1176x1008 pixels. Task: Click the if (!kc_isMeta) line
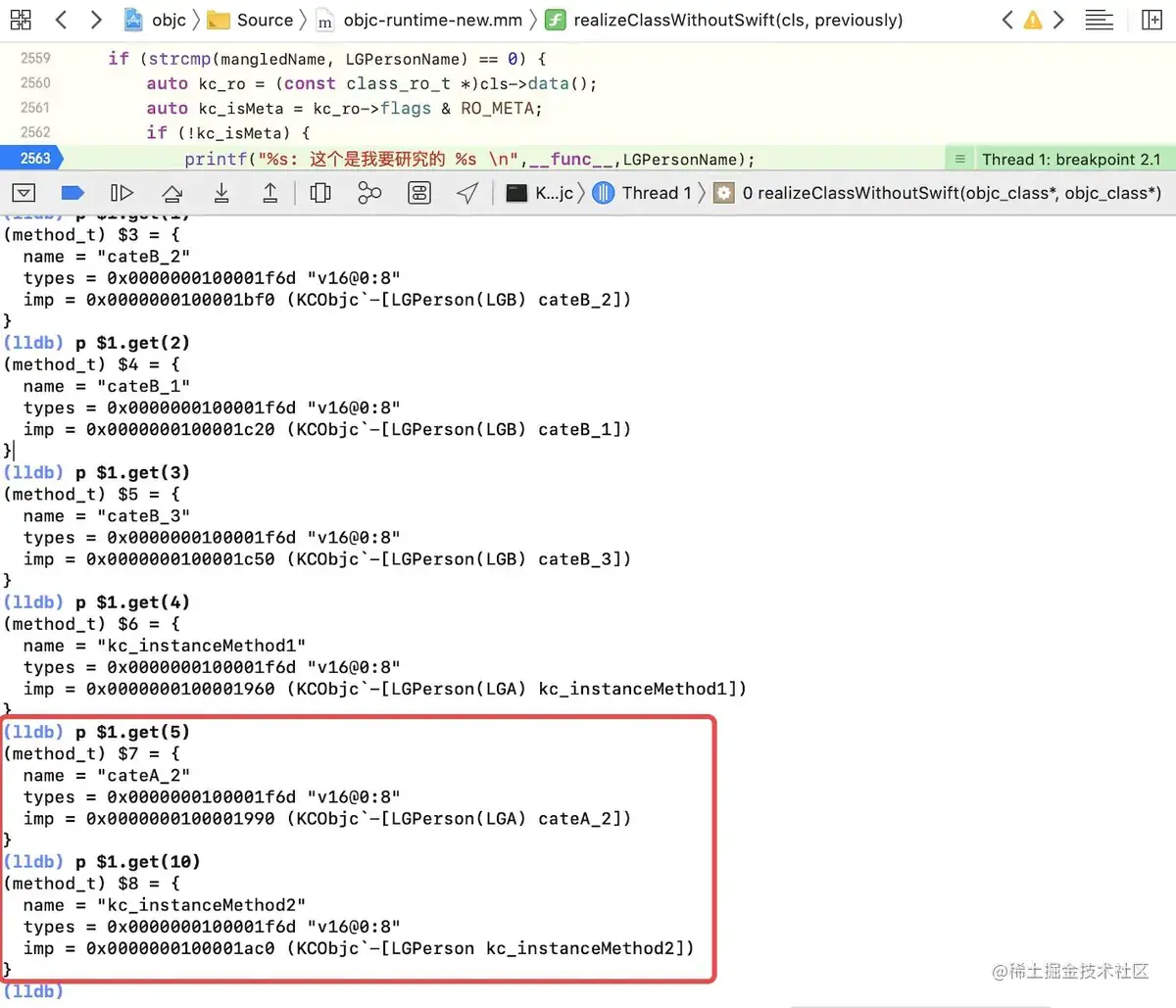click(228, 132)
